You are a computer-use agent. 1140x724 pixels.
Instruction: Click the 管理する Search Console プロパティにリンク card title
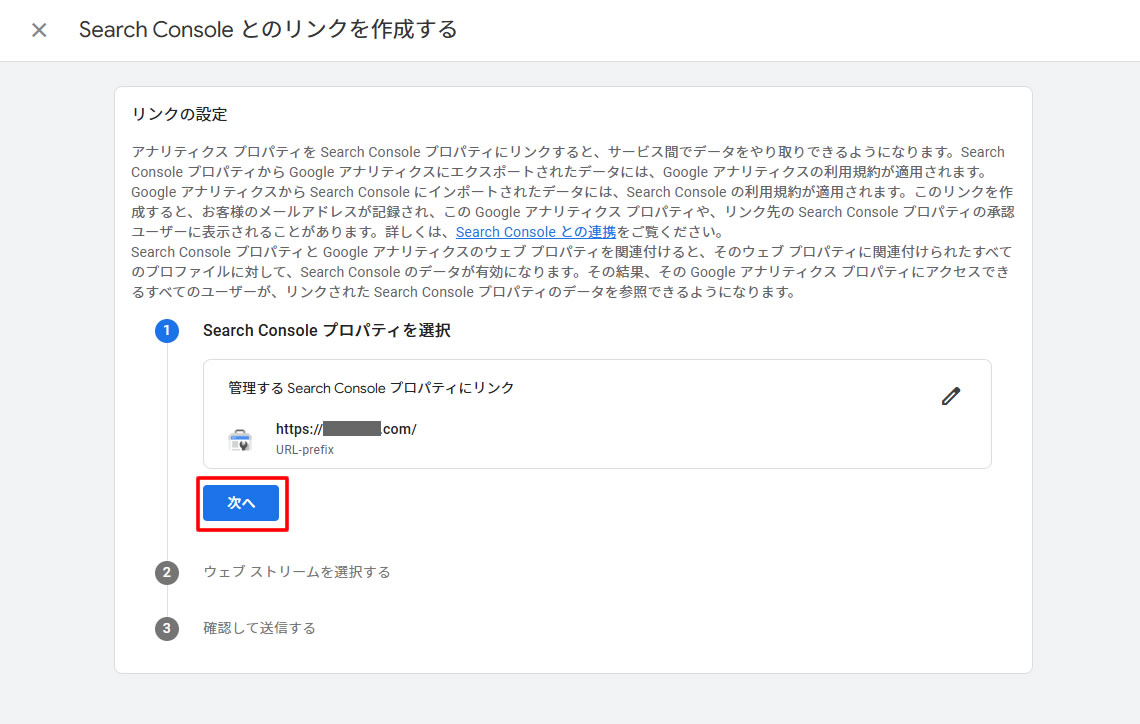371,388
